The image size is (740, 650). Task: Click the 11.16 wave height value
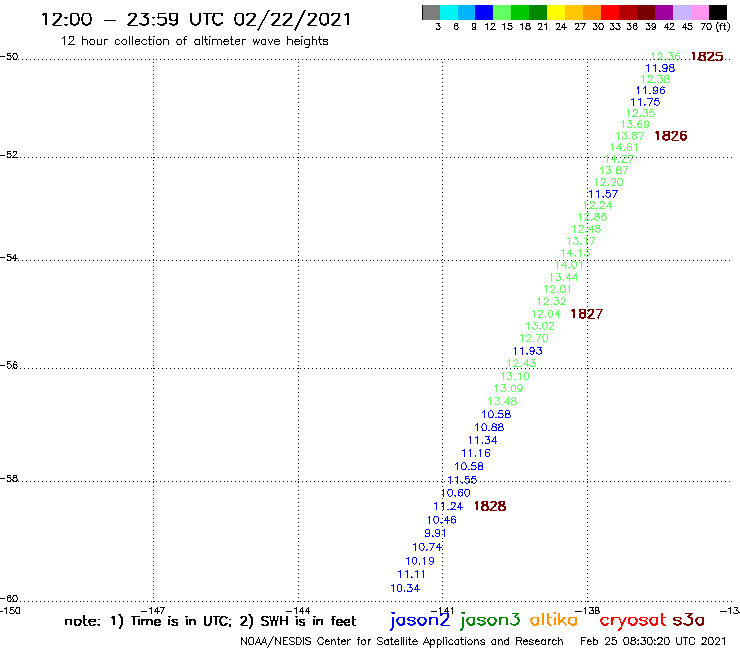[x=476, y=453]
